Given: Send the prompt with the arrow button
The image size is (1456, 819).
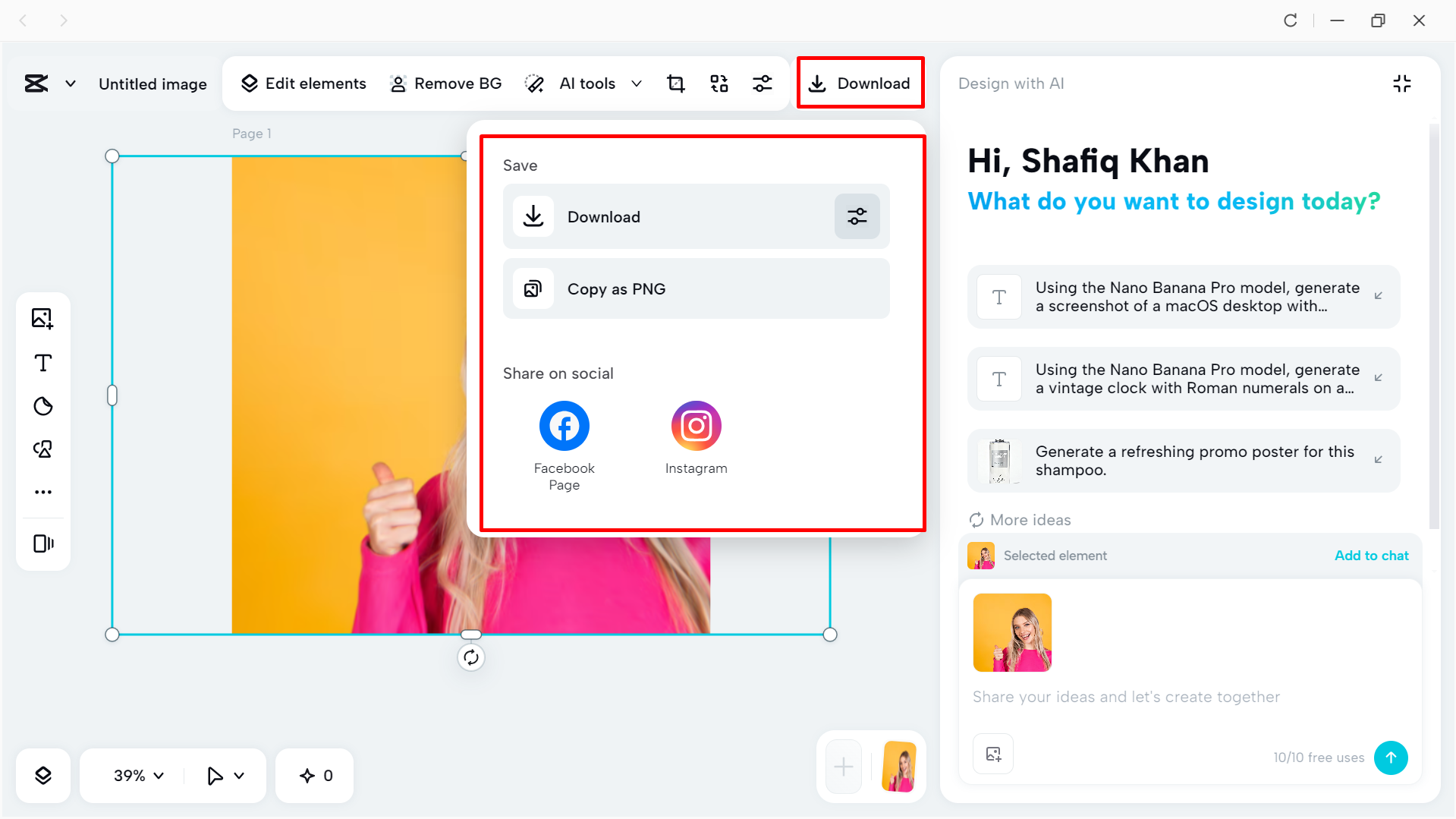Looking at the screenshot, I should point(1391,758).
